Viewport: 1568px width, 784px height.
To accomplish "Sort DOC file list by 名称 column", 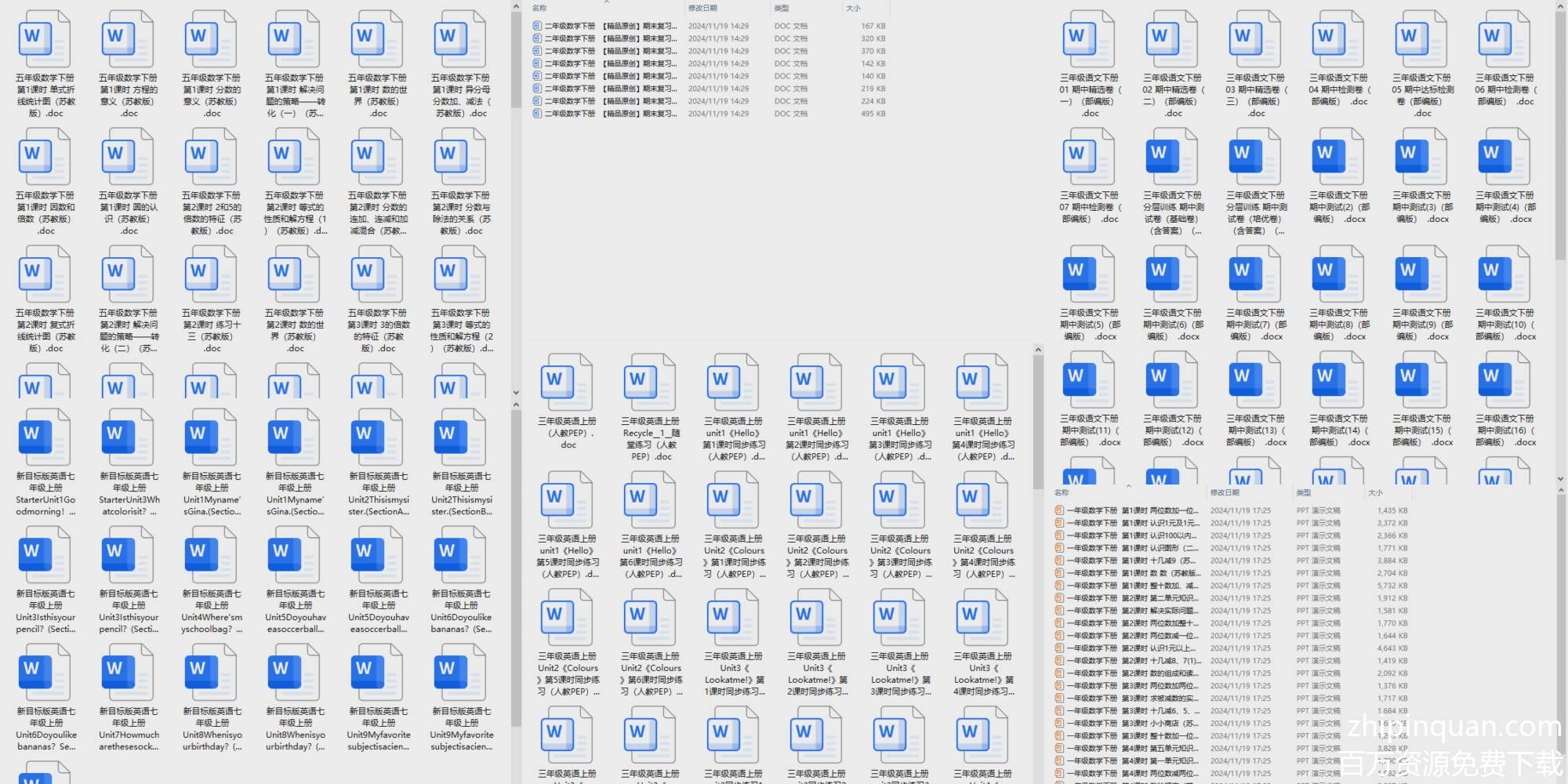I will 539,8.
